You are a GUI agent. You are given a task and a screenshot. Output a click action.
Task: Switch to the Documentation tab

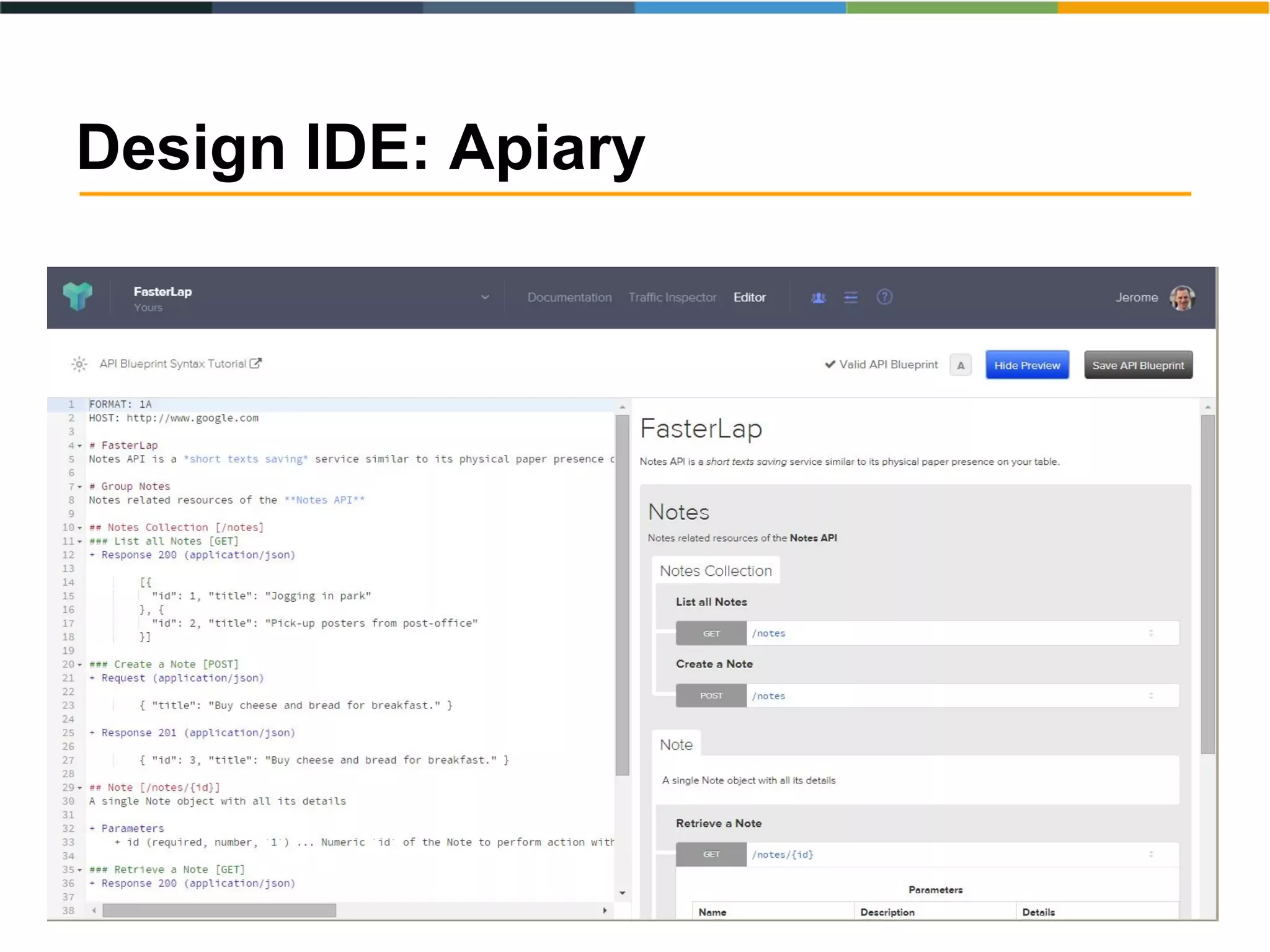pyautogui.click(x=569, y=297)
